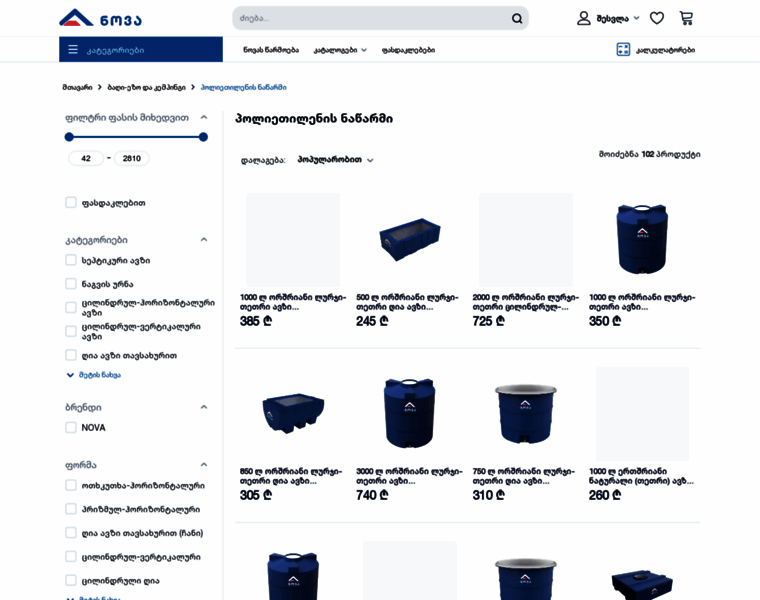Open the shopping cart icon
This screenshot has height=600, width=760.
(x=686, y=18)
